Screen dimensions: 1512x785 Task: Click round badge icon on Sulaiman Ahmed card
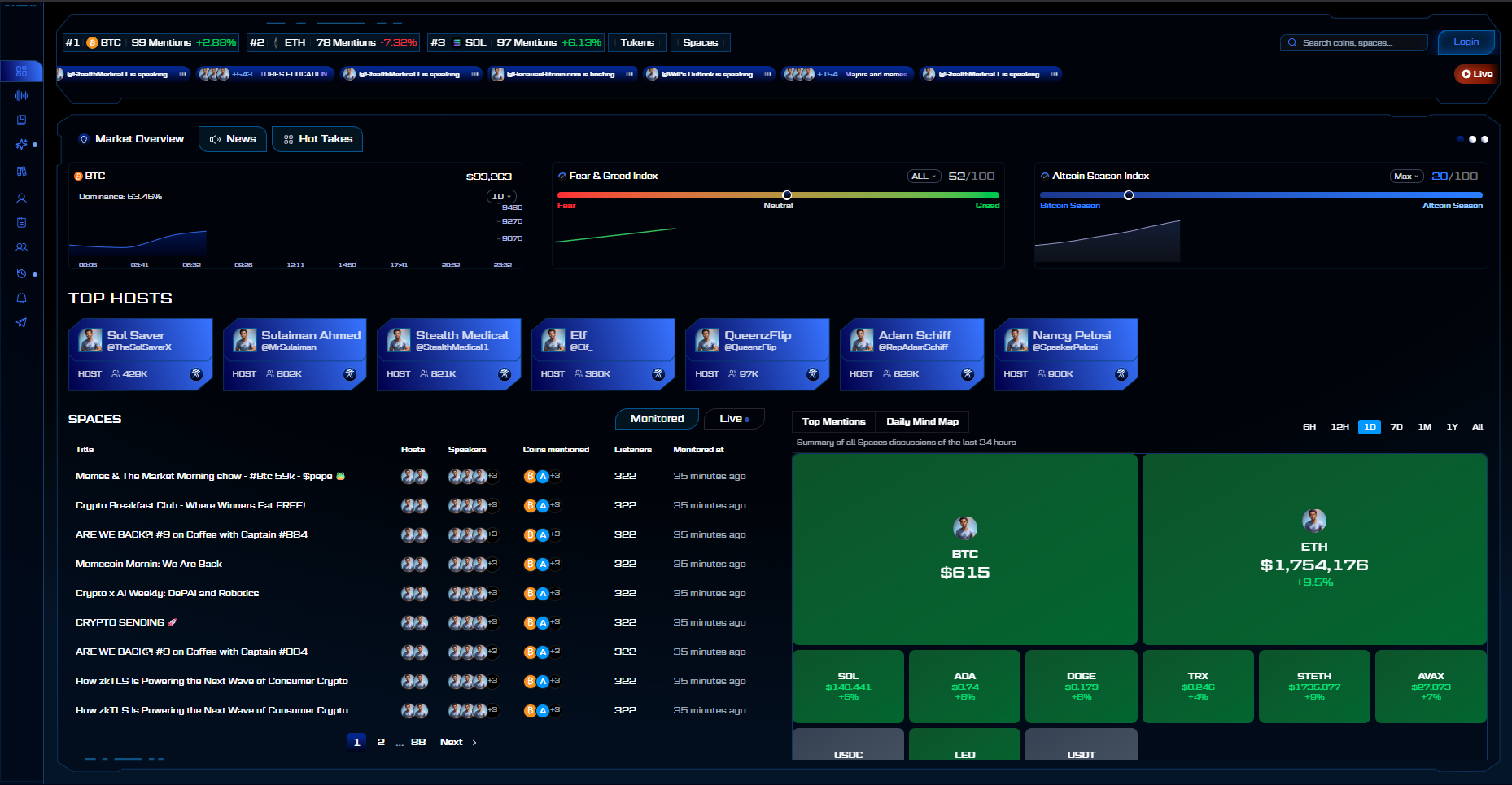tap(350, 374)
